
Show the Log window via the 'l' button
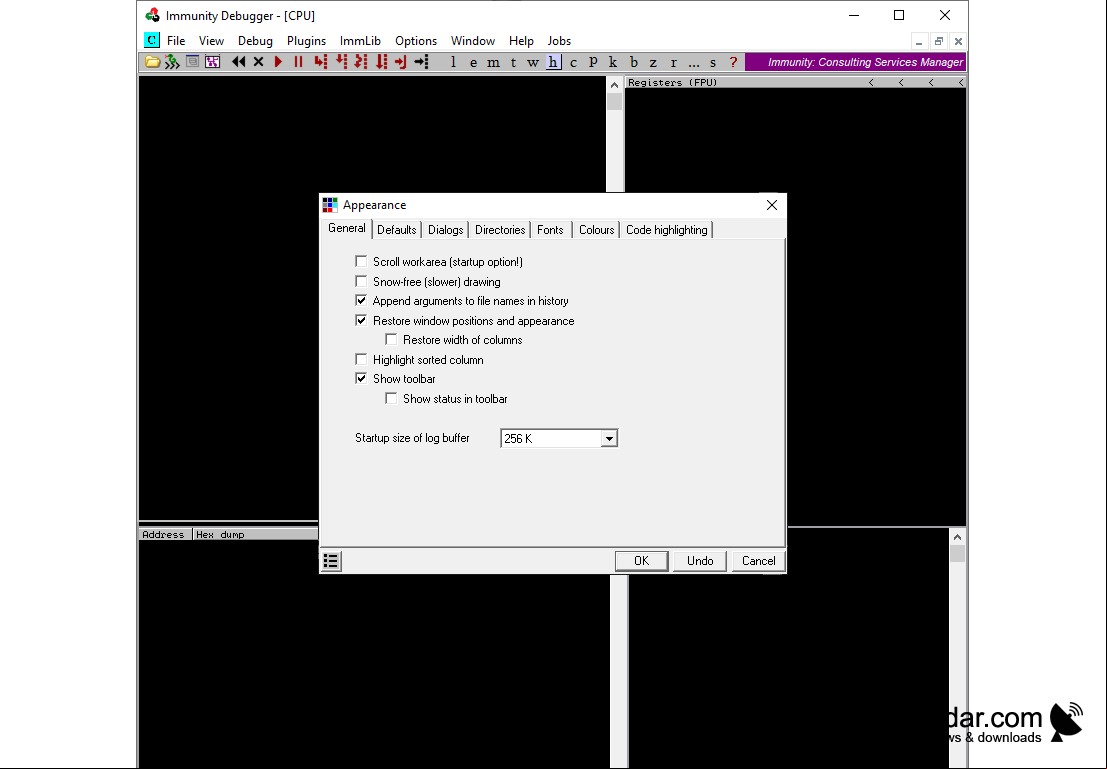point(453,62)
